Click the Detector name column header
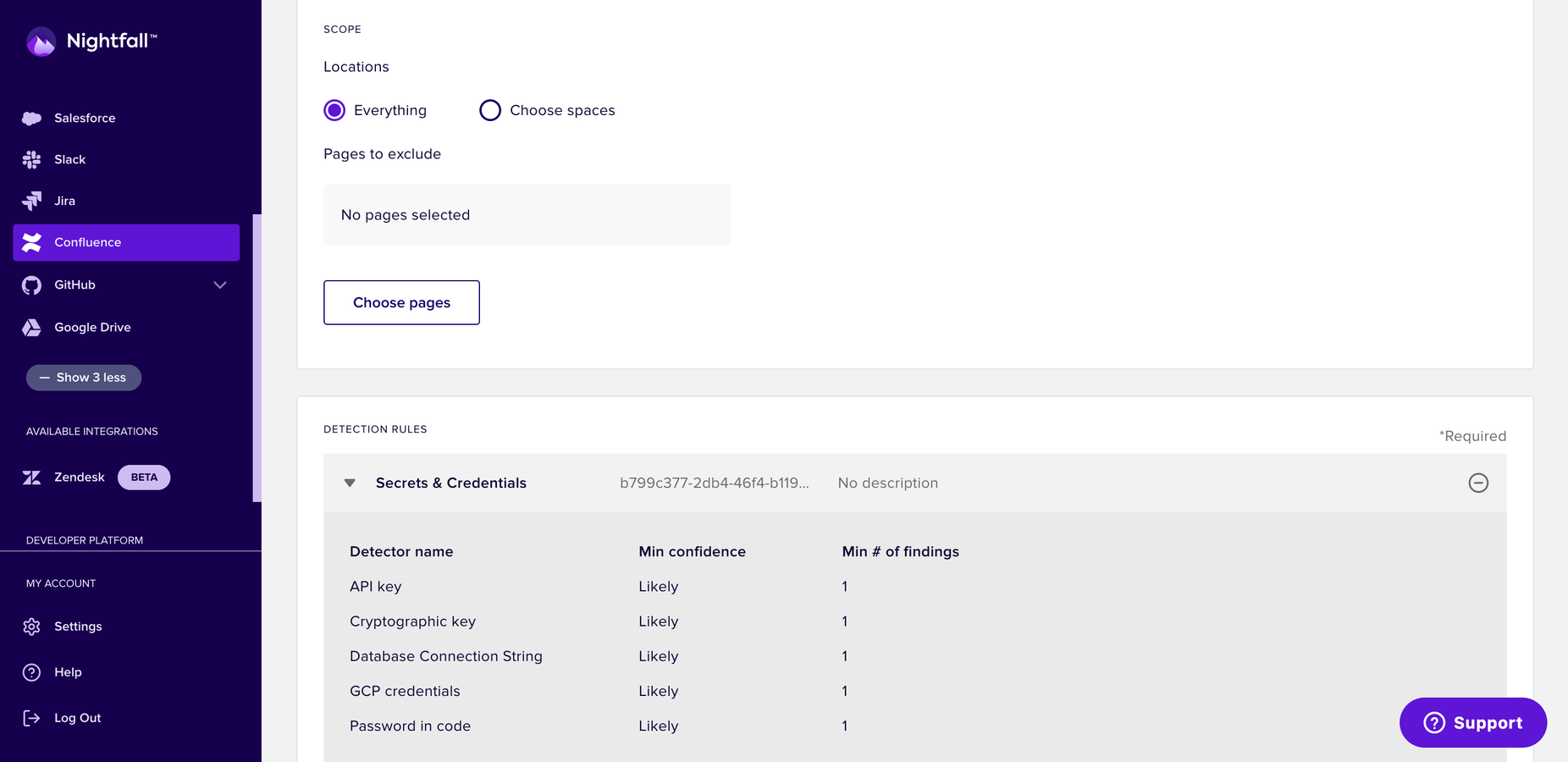1568x762 pixels. click(401, 551)
